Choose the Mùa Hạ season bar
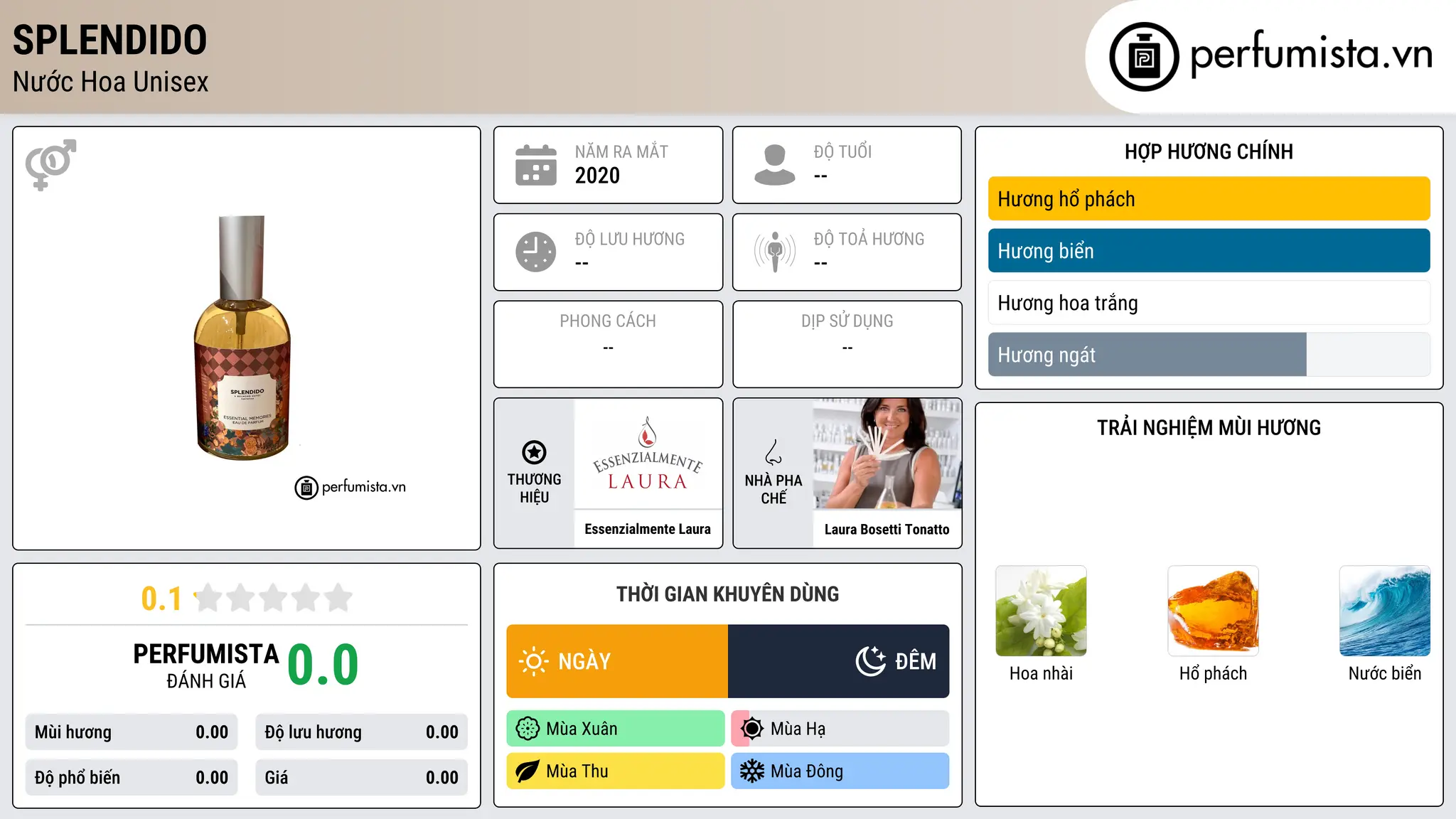Screen dimensions: 1456x819 point(840,729)
